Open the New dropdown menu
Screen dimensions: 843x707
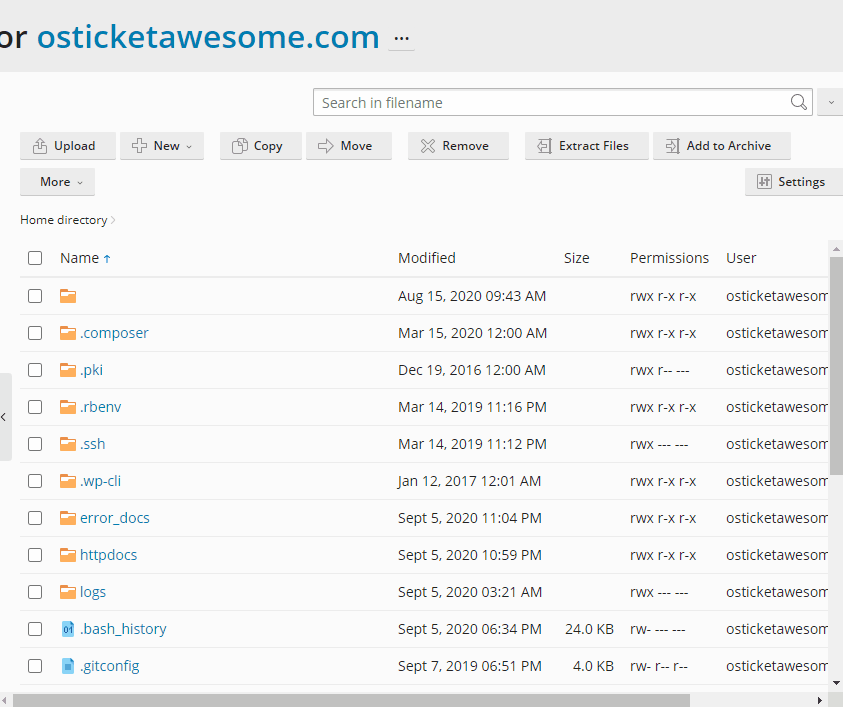(x=162, y=146)
